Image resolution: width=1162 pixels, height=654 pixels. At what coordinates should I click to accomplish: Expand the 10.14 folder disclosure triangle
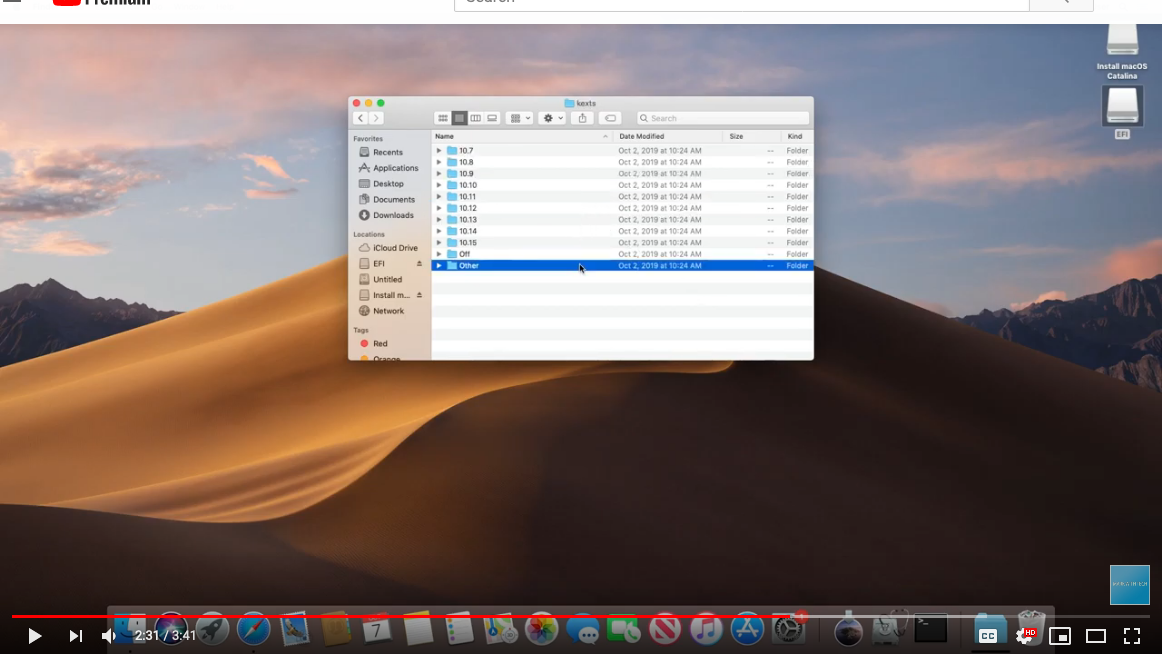(x=439, y=231)
